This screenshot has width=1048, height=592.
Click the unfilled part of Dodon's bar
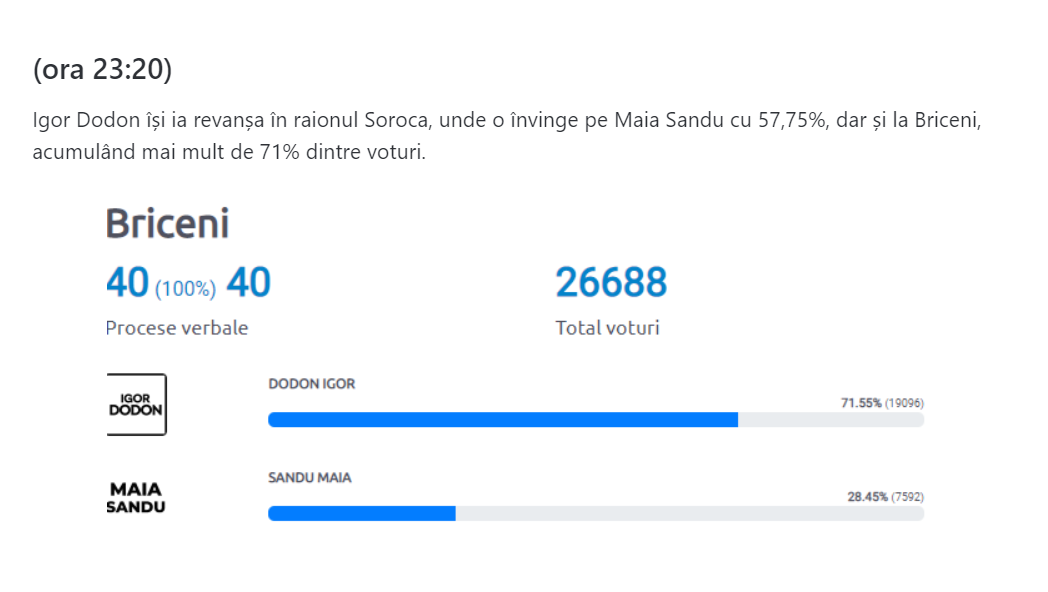[831, 420]
